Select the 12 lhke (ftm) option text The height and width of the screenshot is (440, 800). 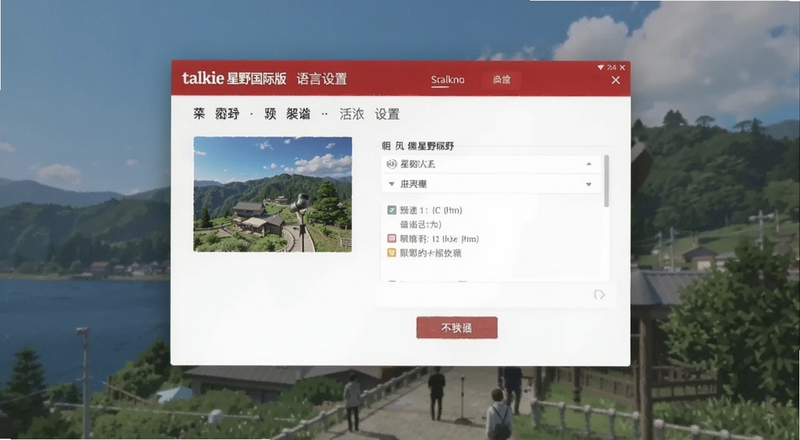coord(440,238)
